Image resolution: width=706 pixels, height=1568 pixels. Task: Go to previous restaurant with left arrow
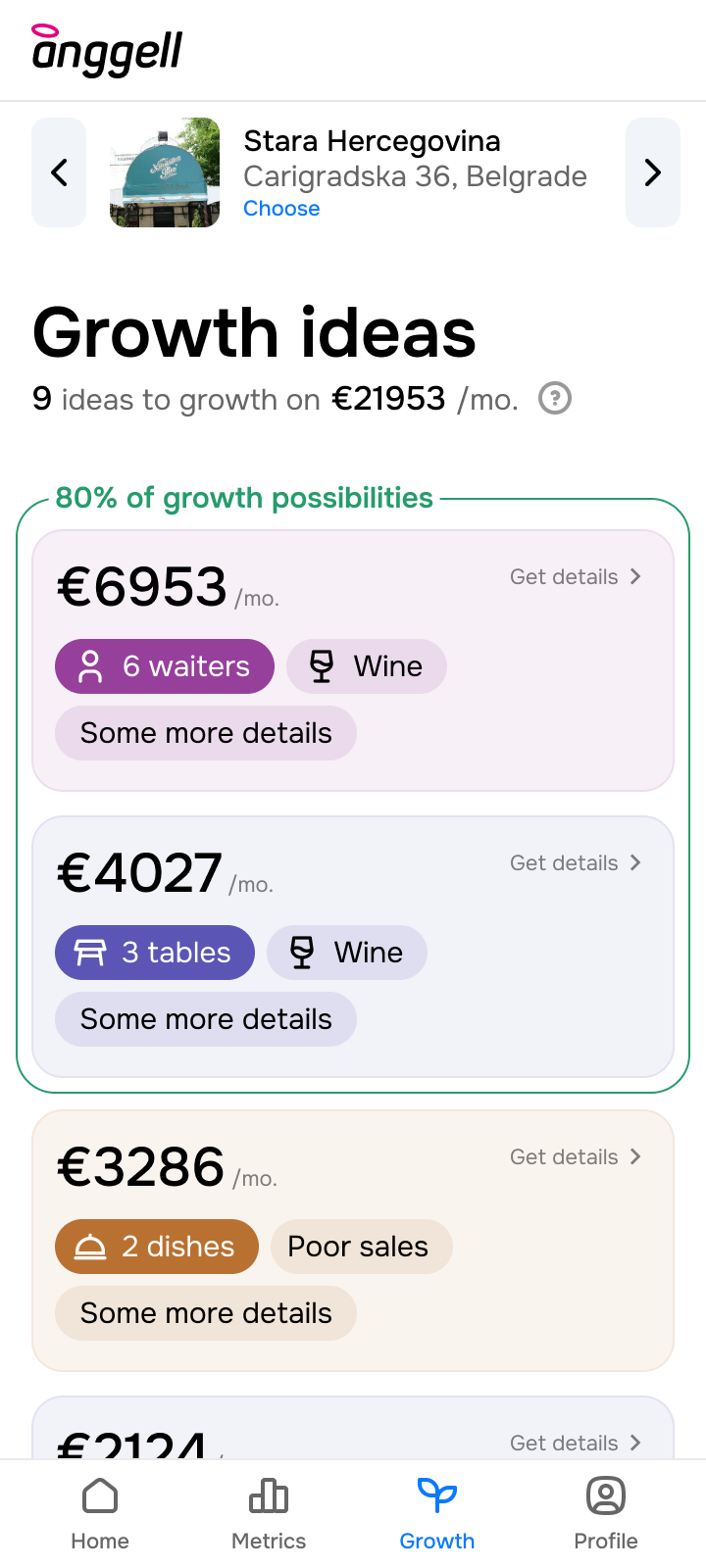click(59, 172)
